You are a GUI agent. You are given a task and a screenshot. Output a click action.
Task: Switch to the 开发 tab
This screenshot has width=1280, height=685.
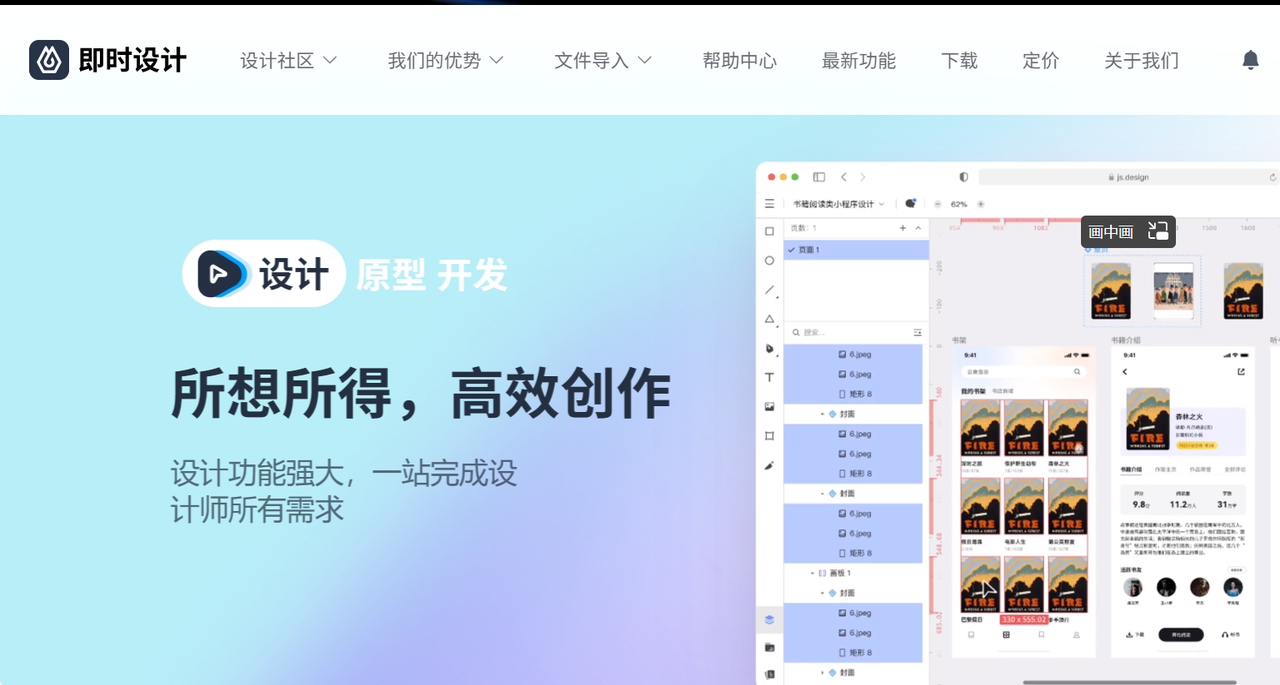(472, 274)
